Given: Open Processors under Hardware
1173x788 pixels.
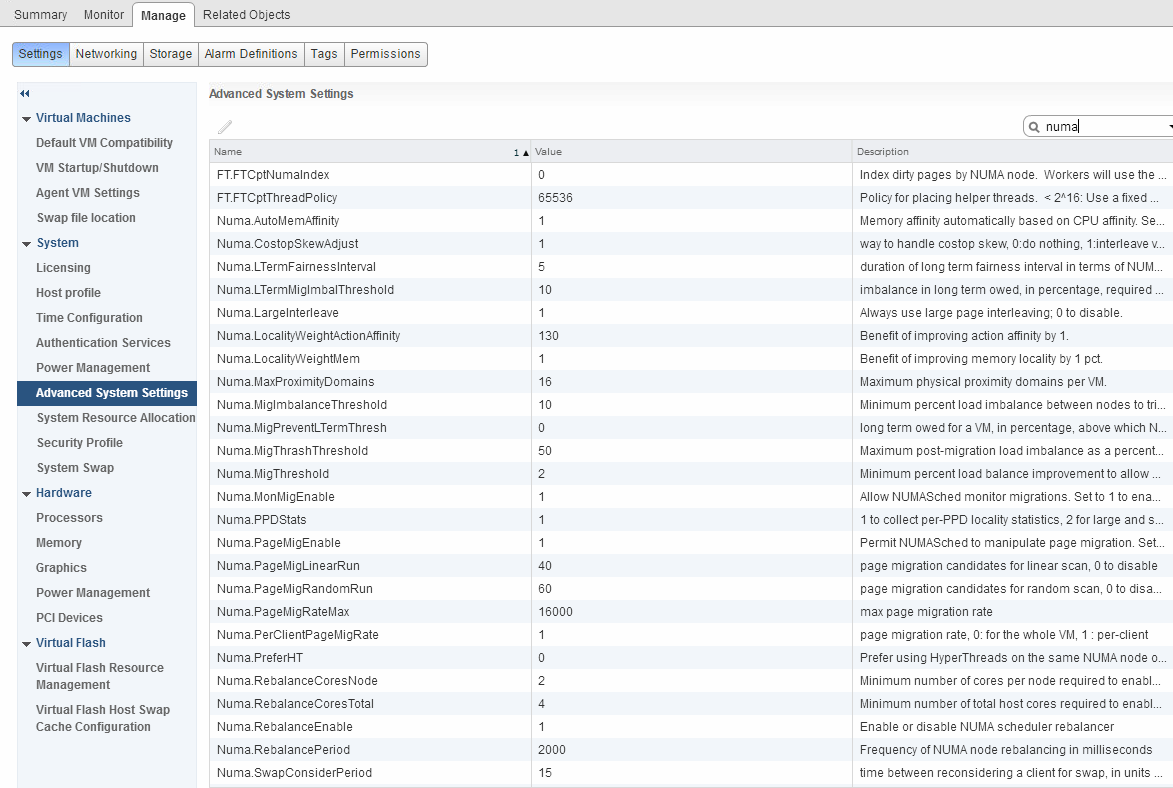Looking at the screenshot, I should [69, 518].
